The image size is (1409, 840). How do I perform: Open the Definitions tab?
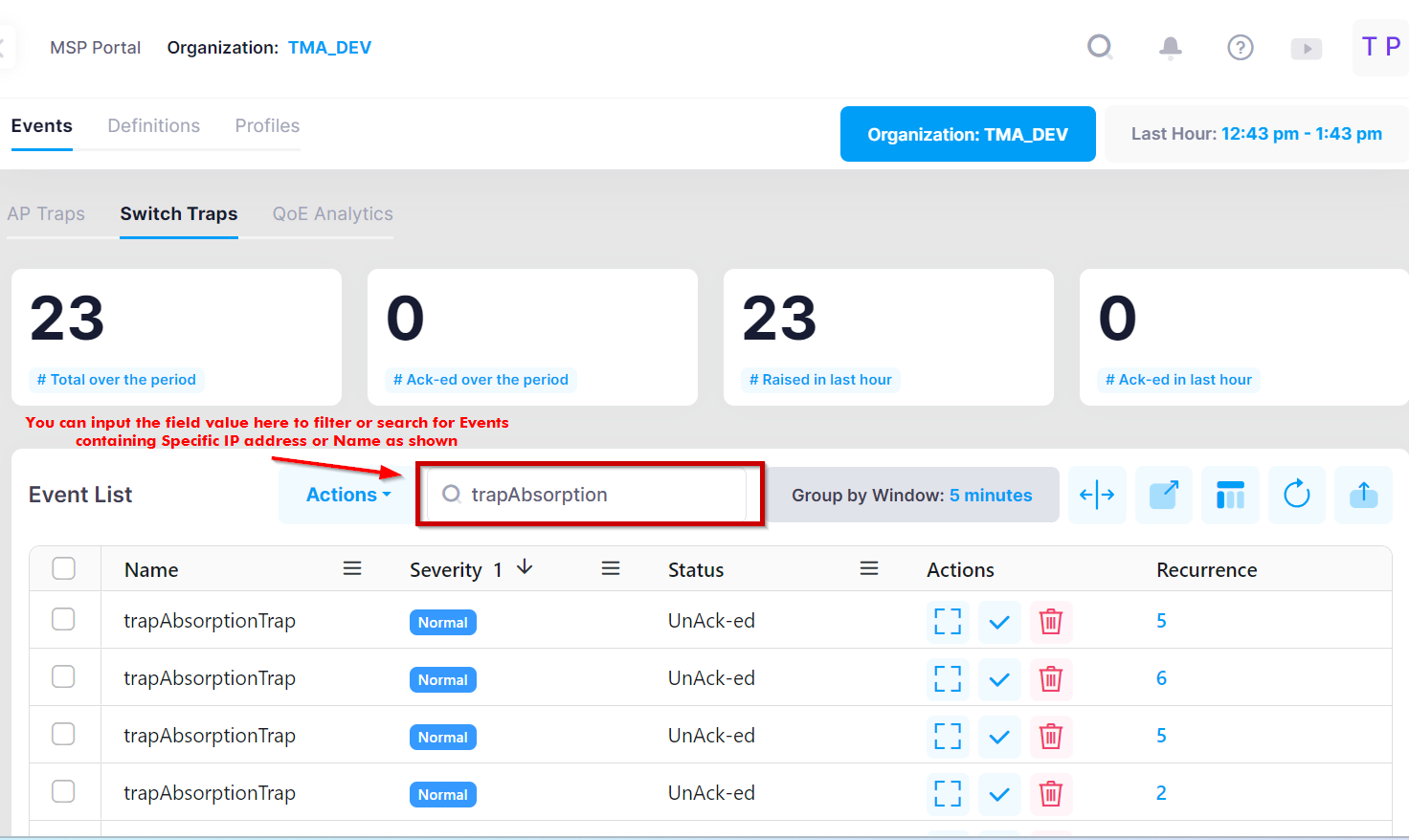[153, 125]
